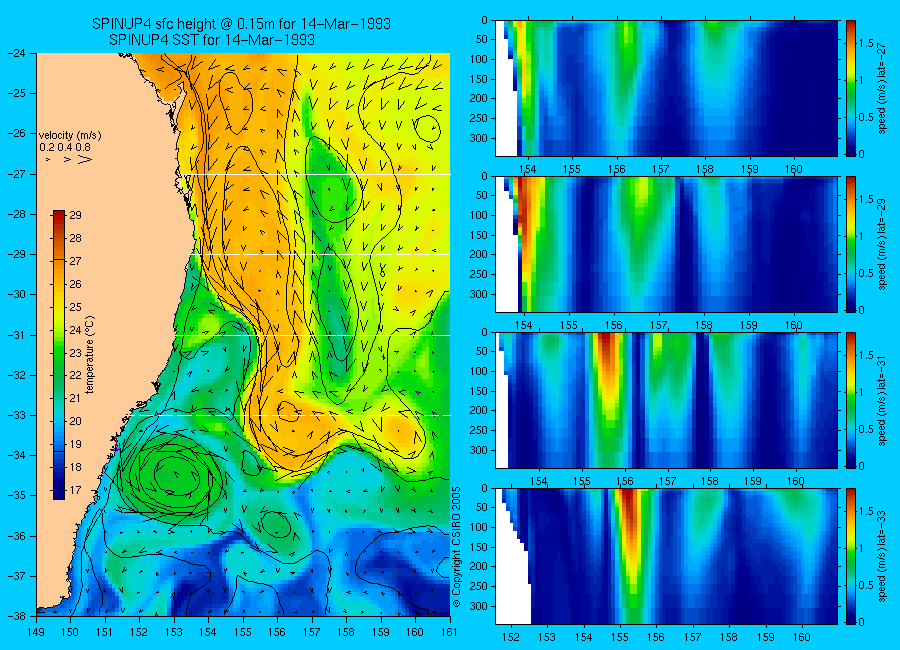Viewport: 900px width, 650px height.
Task: Click the "-38" latitude tick on the map axis
Action: (17, 616)
